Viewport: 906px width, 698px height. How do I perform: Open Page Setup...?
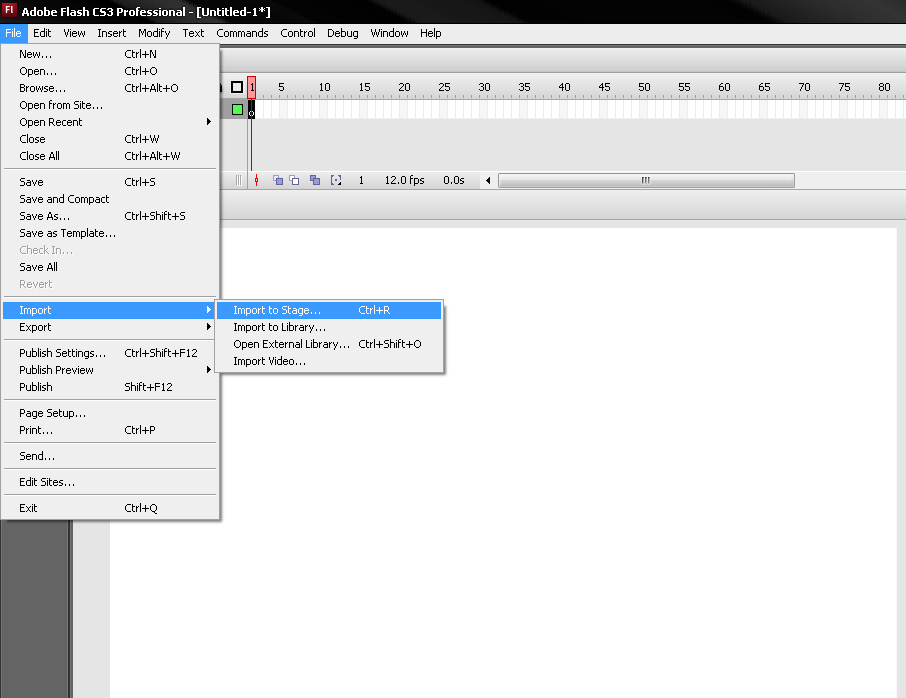[x=110, y=413]
